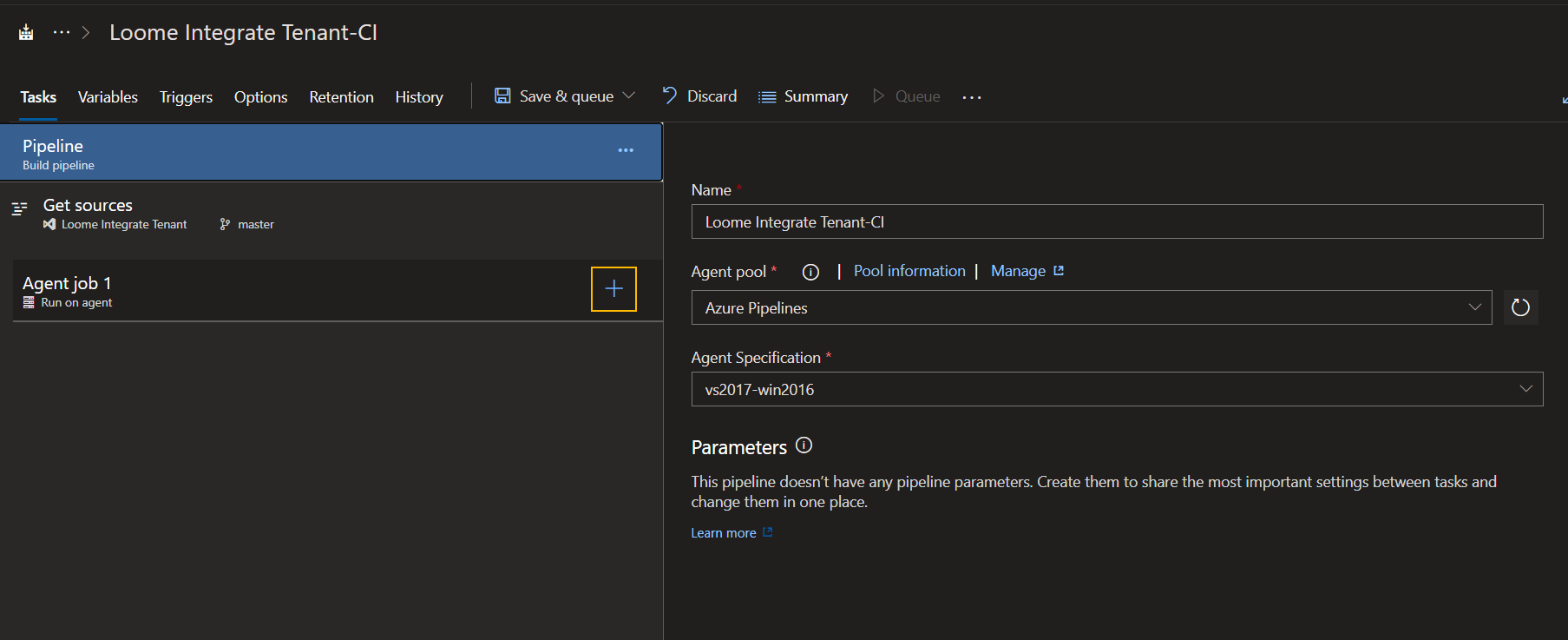Click the master branch label

coord(256,224)
